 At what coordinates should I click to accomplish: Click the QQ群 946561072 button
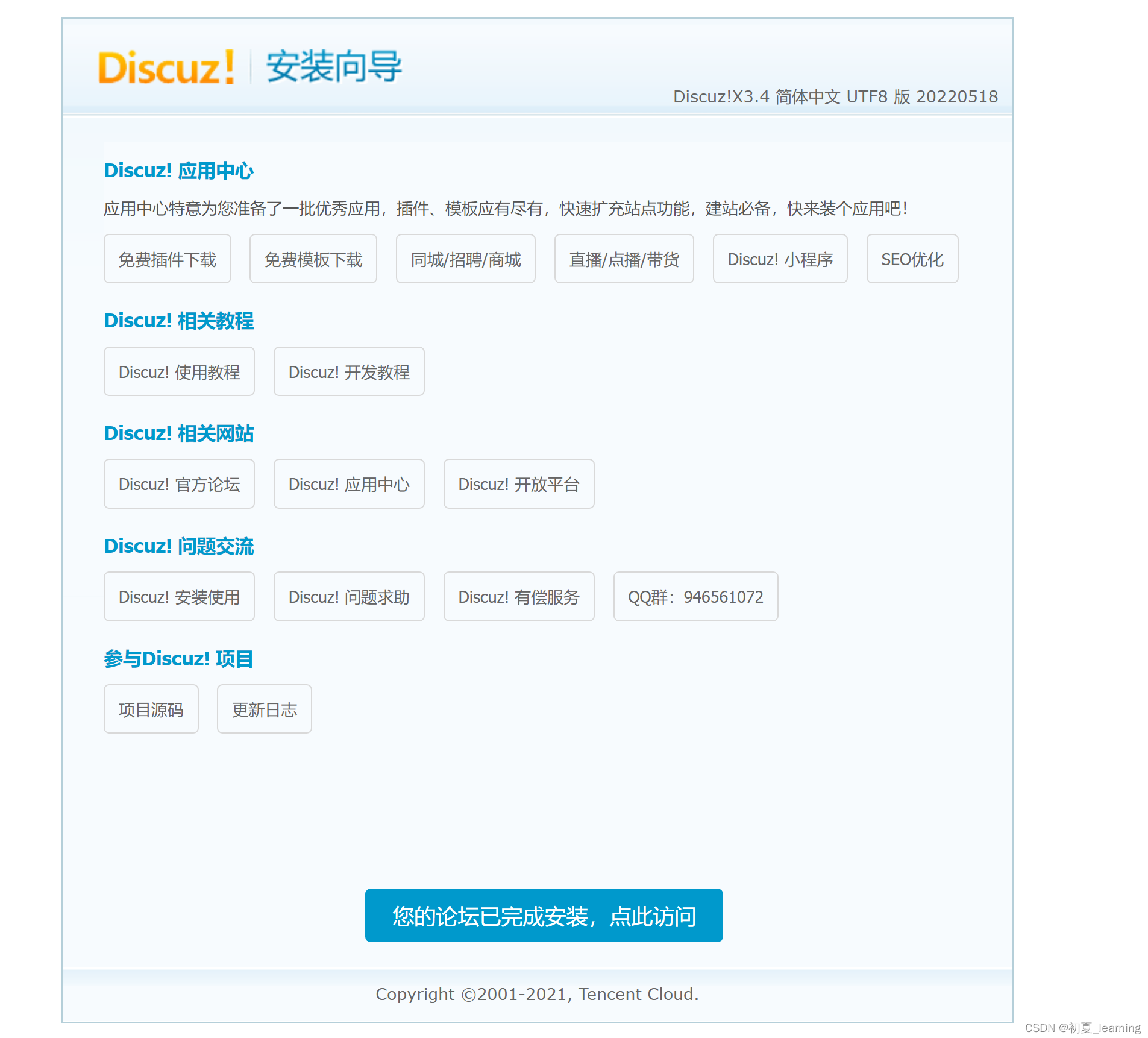tap(695, 596)
